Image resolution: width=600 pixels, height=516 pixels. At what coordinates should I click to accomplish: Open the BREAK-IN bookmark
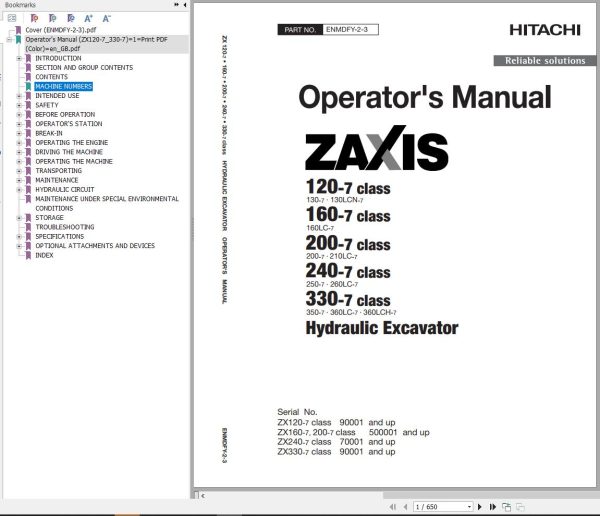[x=49, y=133]
